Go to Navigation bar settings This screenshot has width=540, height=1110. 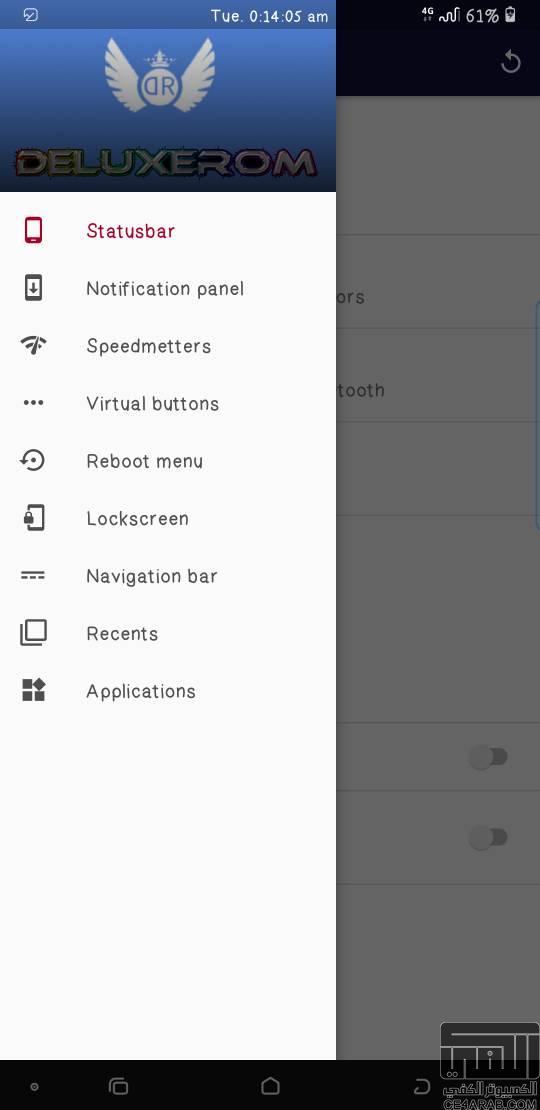click(168, 576)
